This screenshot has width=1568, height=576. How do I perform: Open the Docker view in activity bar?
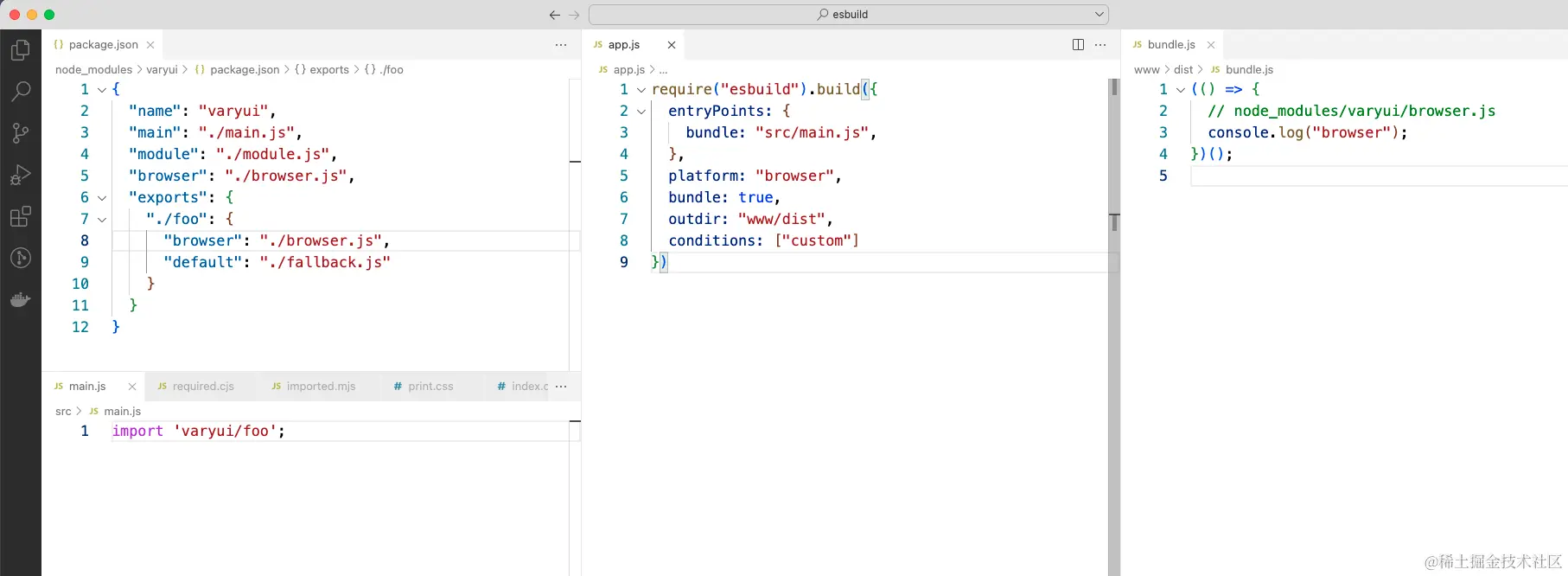coord(21,300)
